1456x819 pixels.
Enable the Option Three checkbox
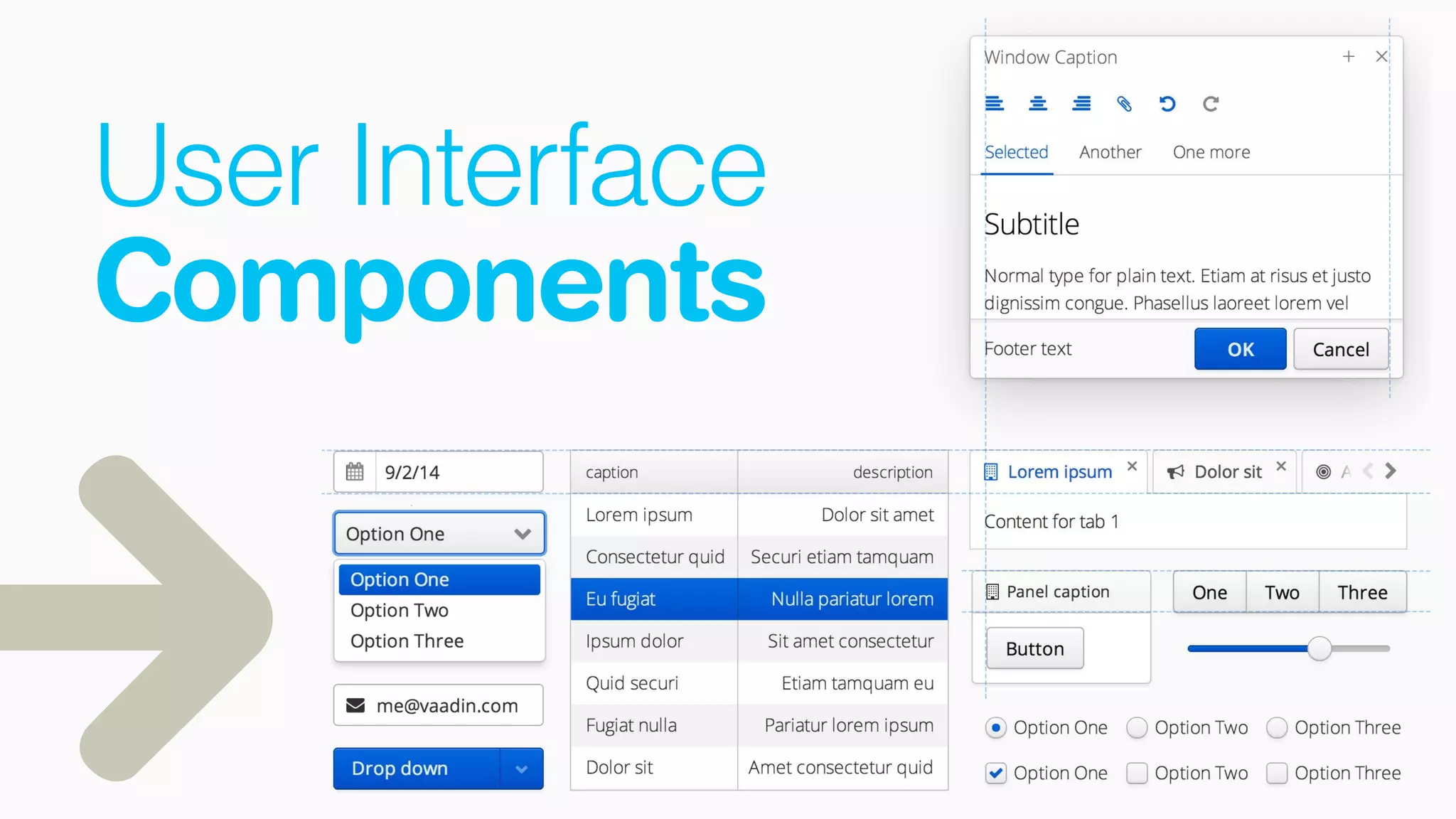tap(1277, 773)
